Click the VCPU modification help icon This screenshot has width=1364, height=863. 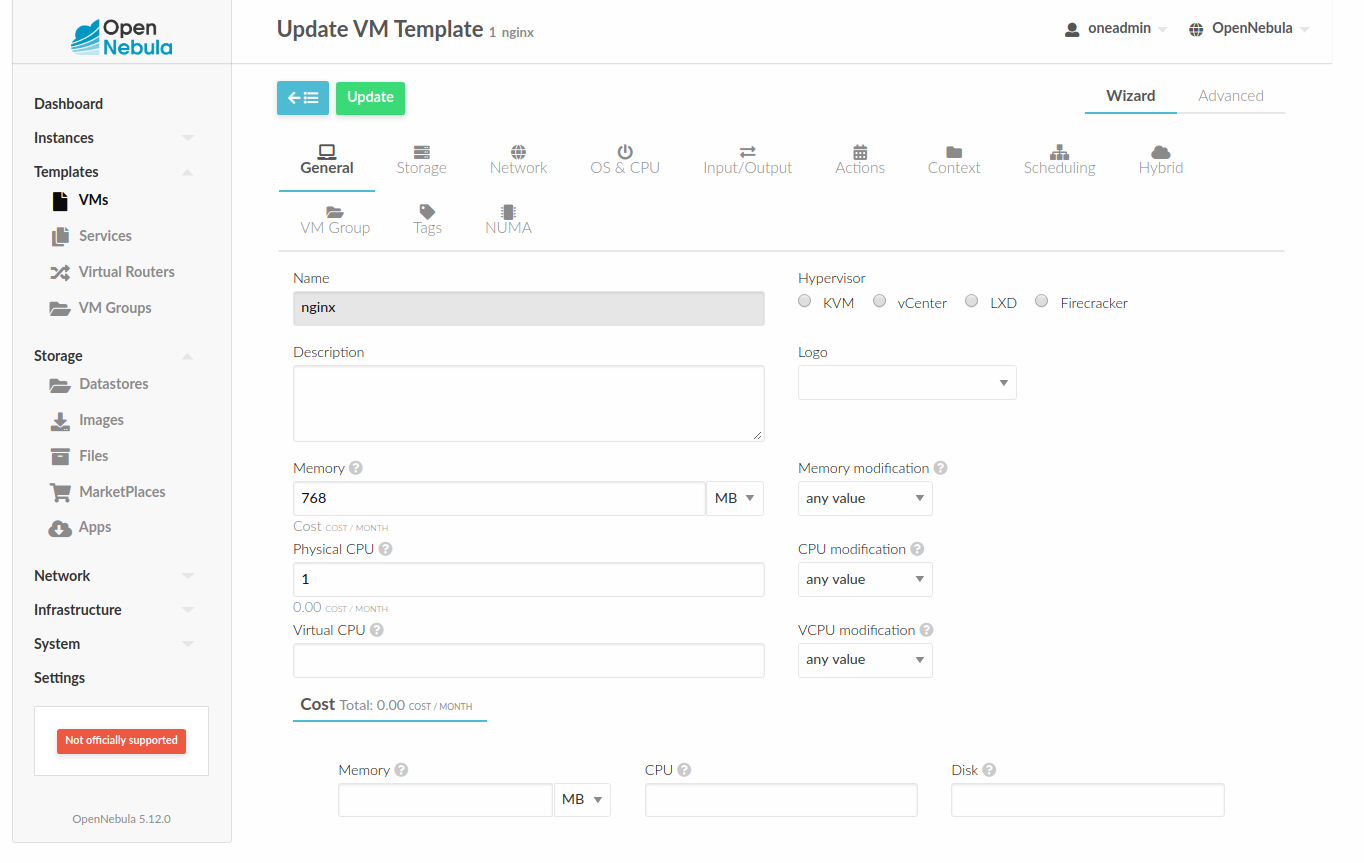coord(926,630)
